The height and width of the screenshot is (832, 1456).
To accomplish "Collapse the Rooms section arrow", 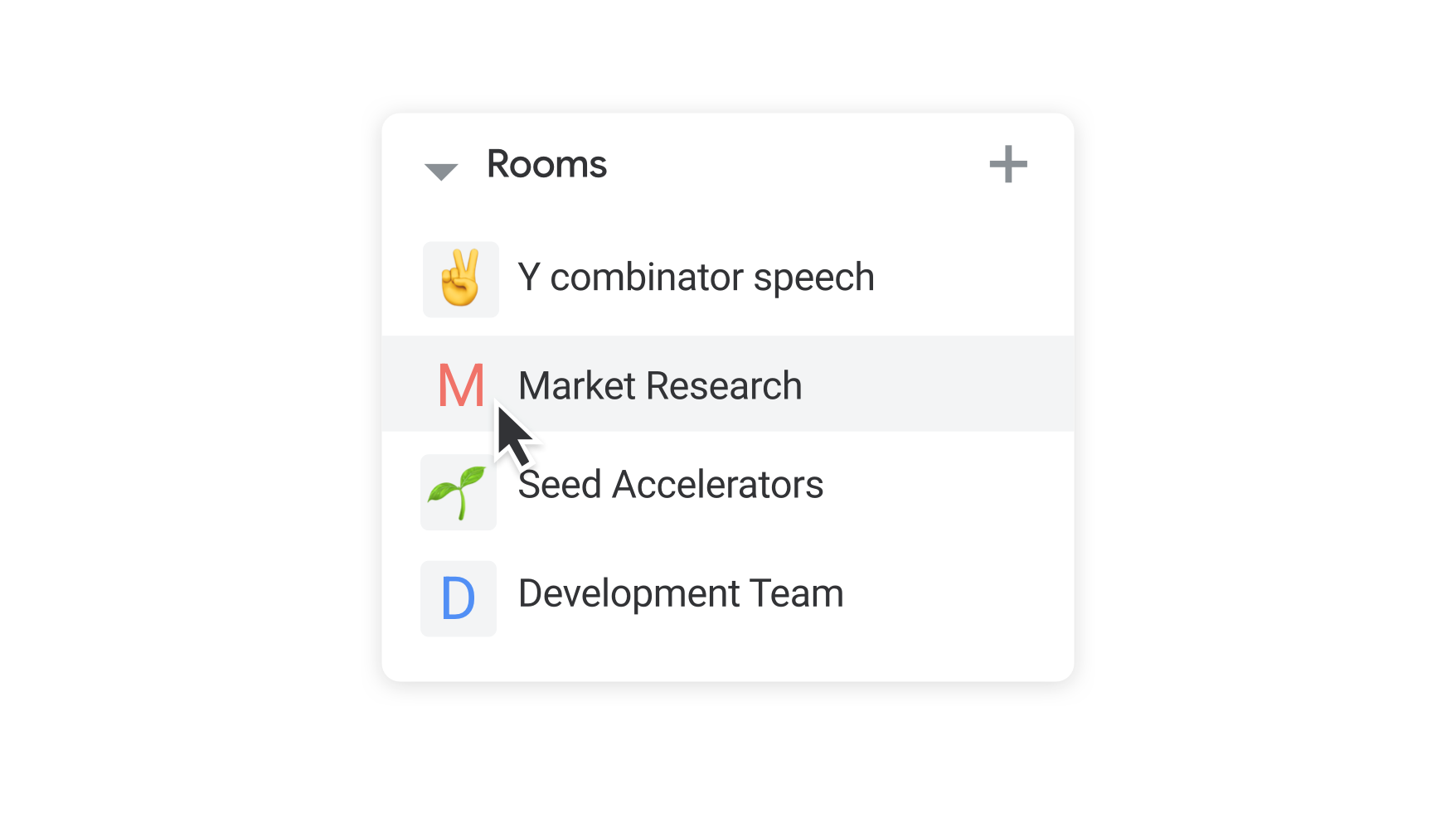I will [x=441, y=172].
